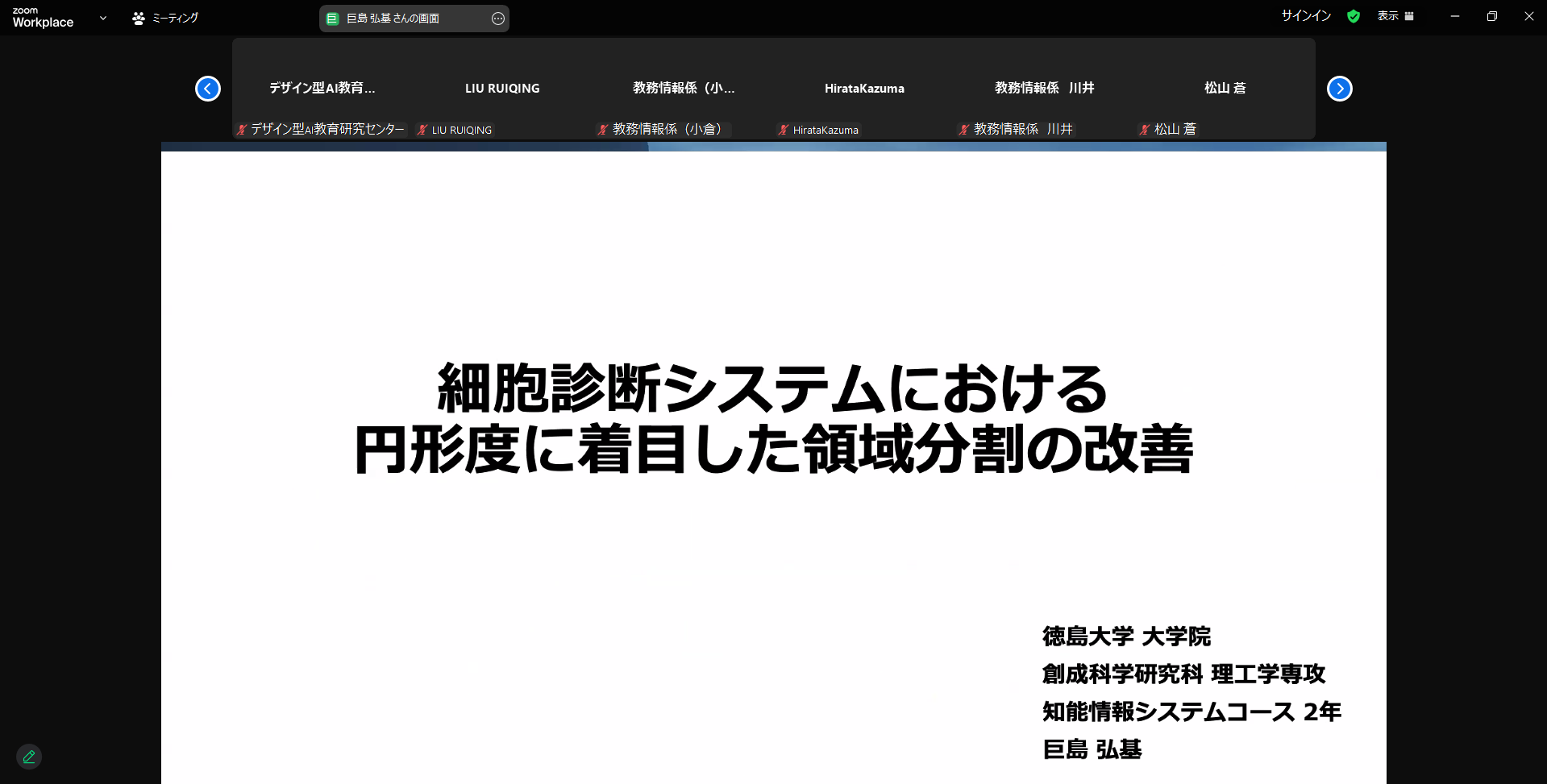Viewport: 1547px width, 784px height.
Task: Unmute 教務情報係 川井's microphone
Action: tap(962, 129)
